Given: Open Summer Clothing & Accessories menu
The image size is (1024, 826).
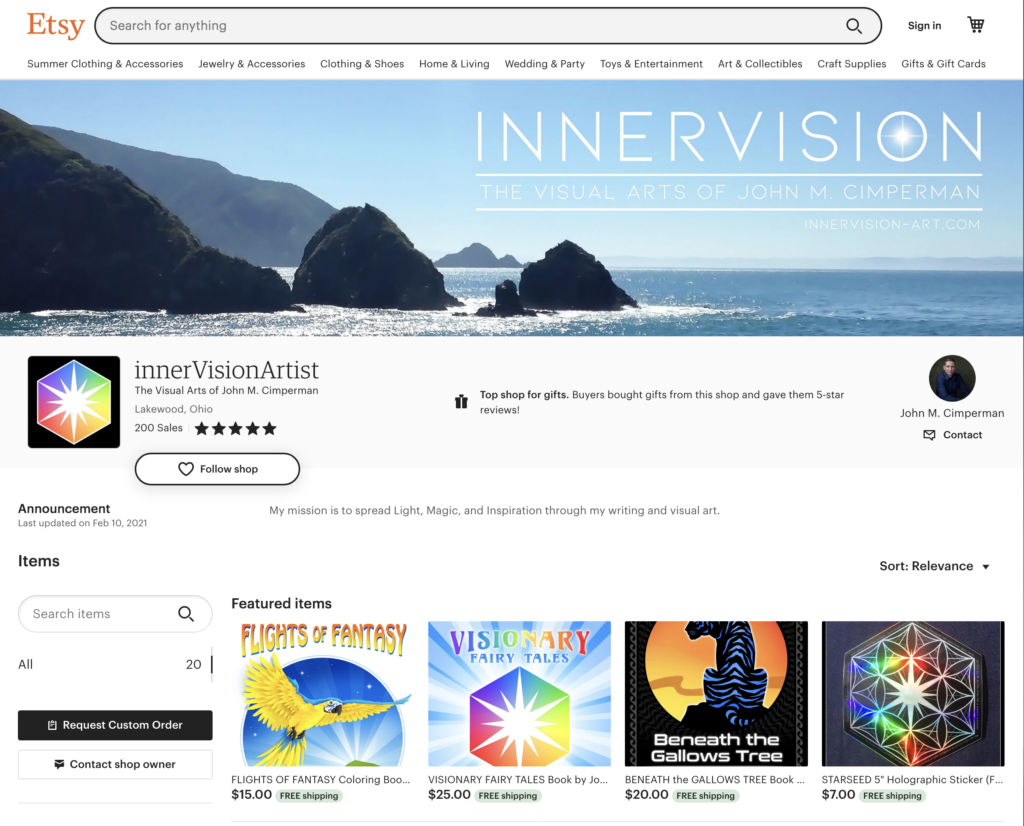Looking at the screenshot, I should [105, 64].
